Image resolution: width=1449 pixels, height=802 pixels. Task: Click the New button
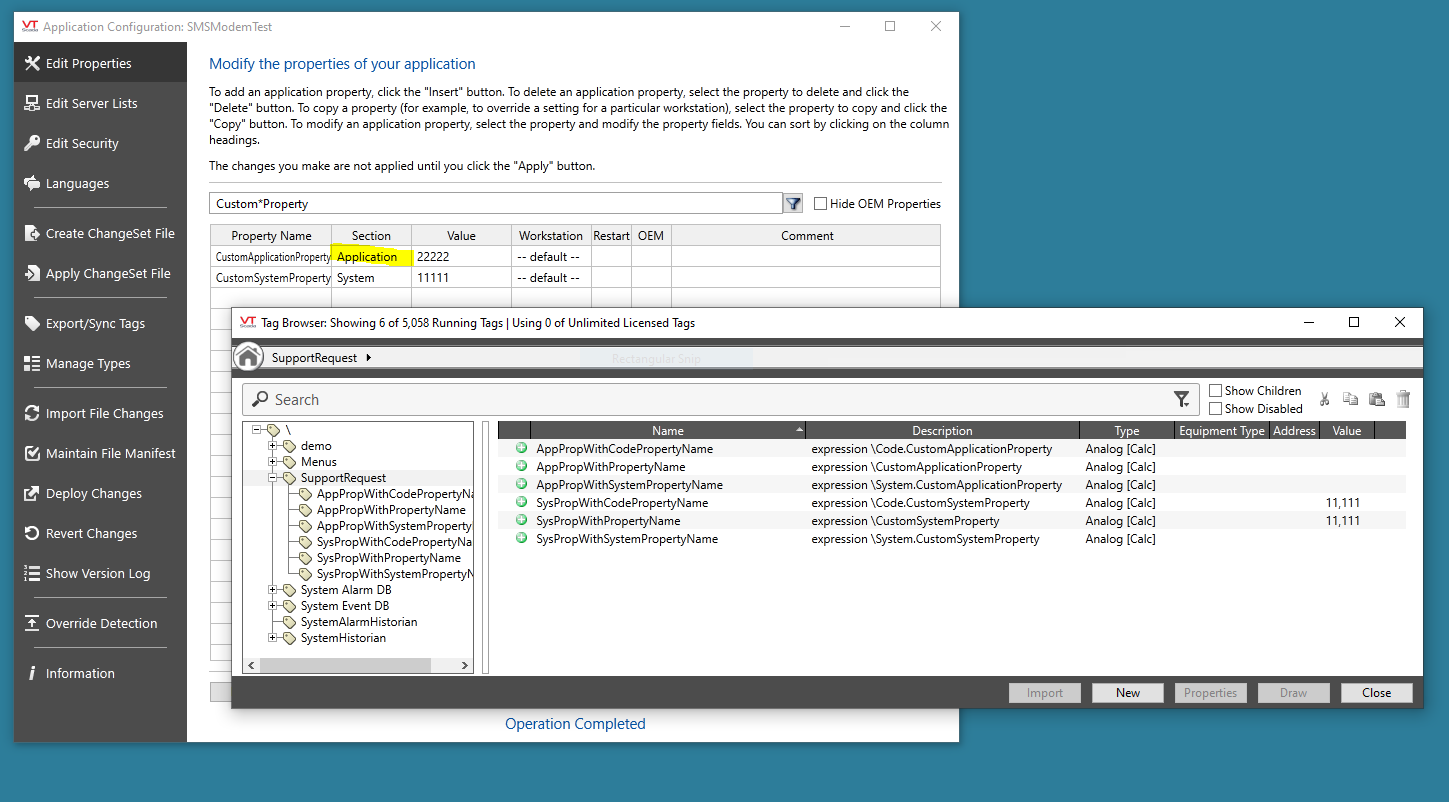pyautogui.click(x=1127, y=693)
